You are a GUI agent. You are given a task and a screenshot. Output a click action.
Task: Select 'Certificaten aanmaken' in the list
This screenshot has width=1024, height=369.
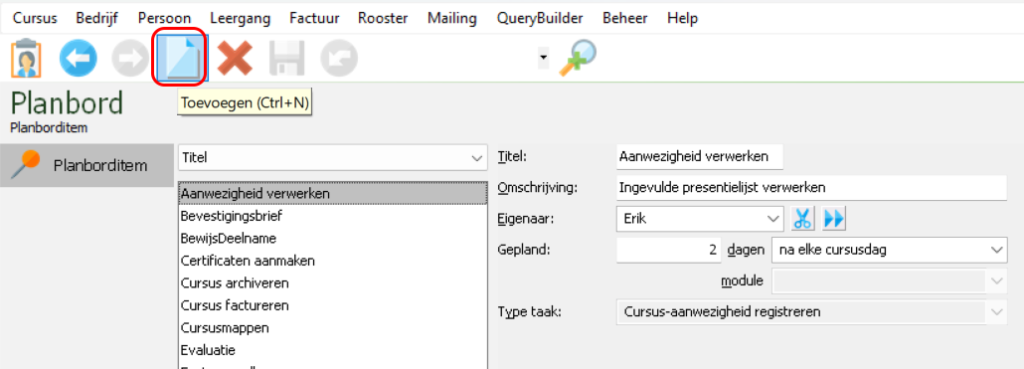[332, 261]
